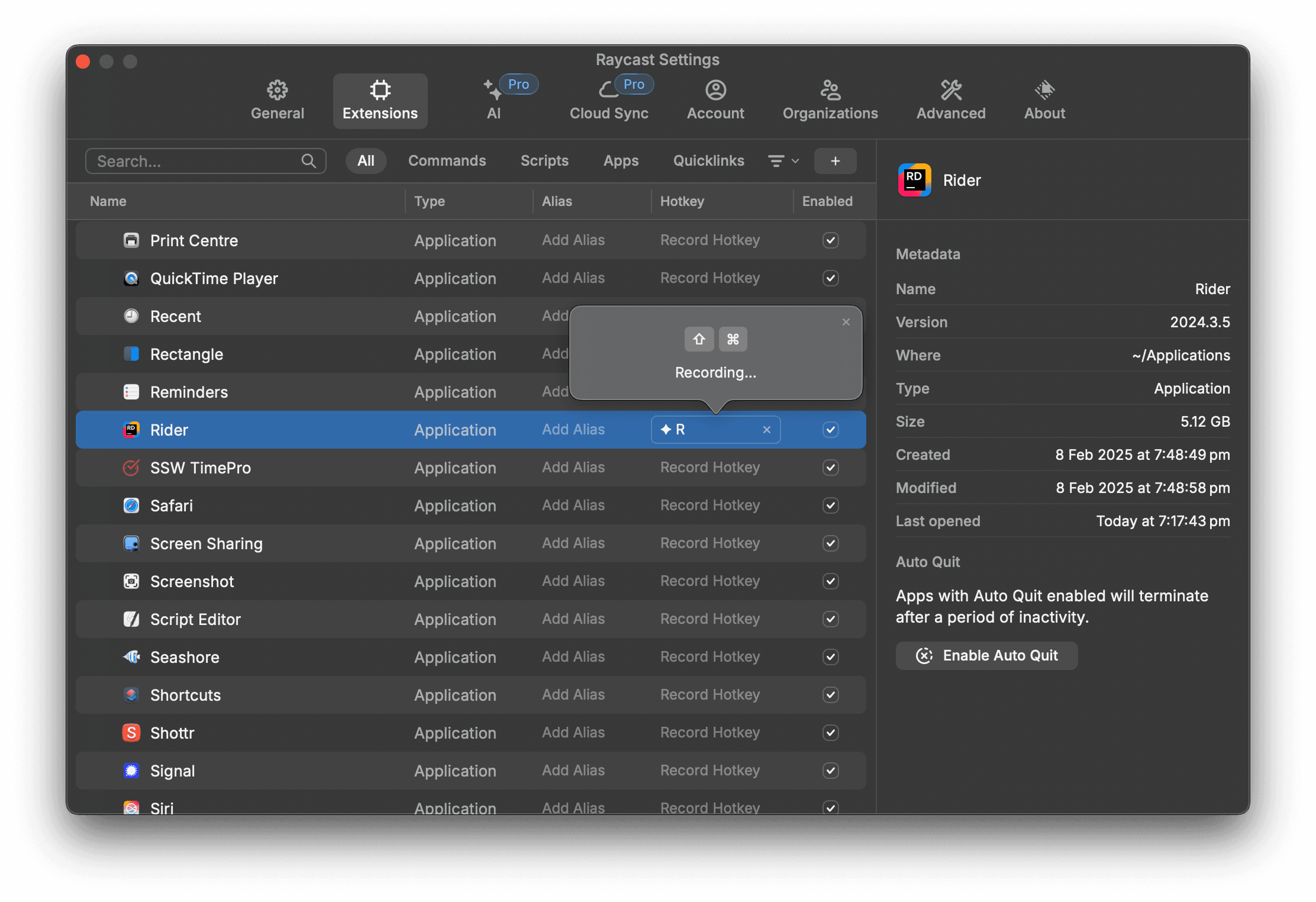Click the Safari compass icon
The image size is (1316, 902).
coord(131,505)
